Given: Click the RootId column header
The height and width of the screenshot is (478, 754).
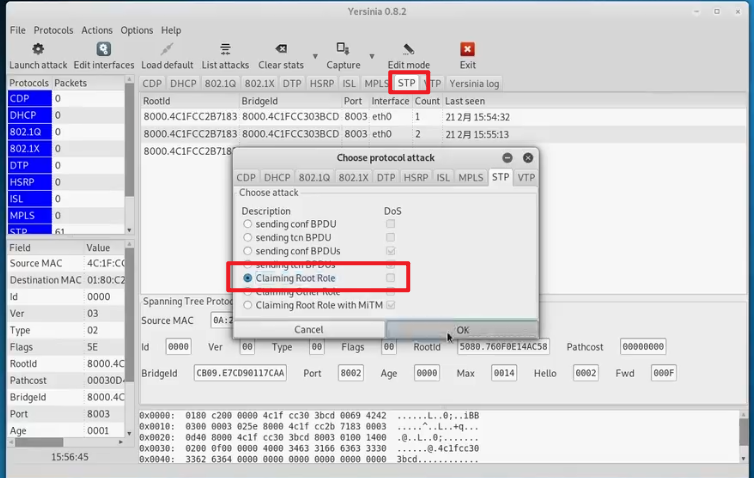Looking at the screenshot, I should (190, 101).
